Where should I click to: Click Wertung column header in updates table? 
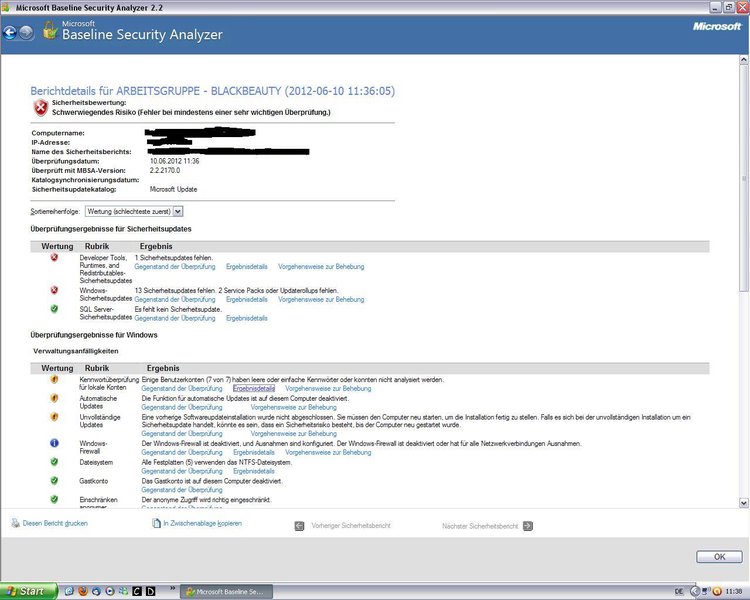click(57, 246)
